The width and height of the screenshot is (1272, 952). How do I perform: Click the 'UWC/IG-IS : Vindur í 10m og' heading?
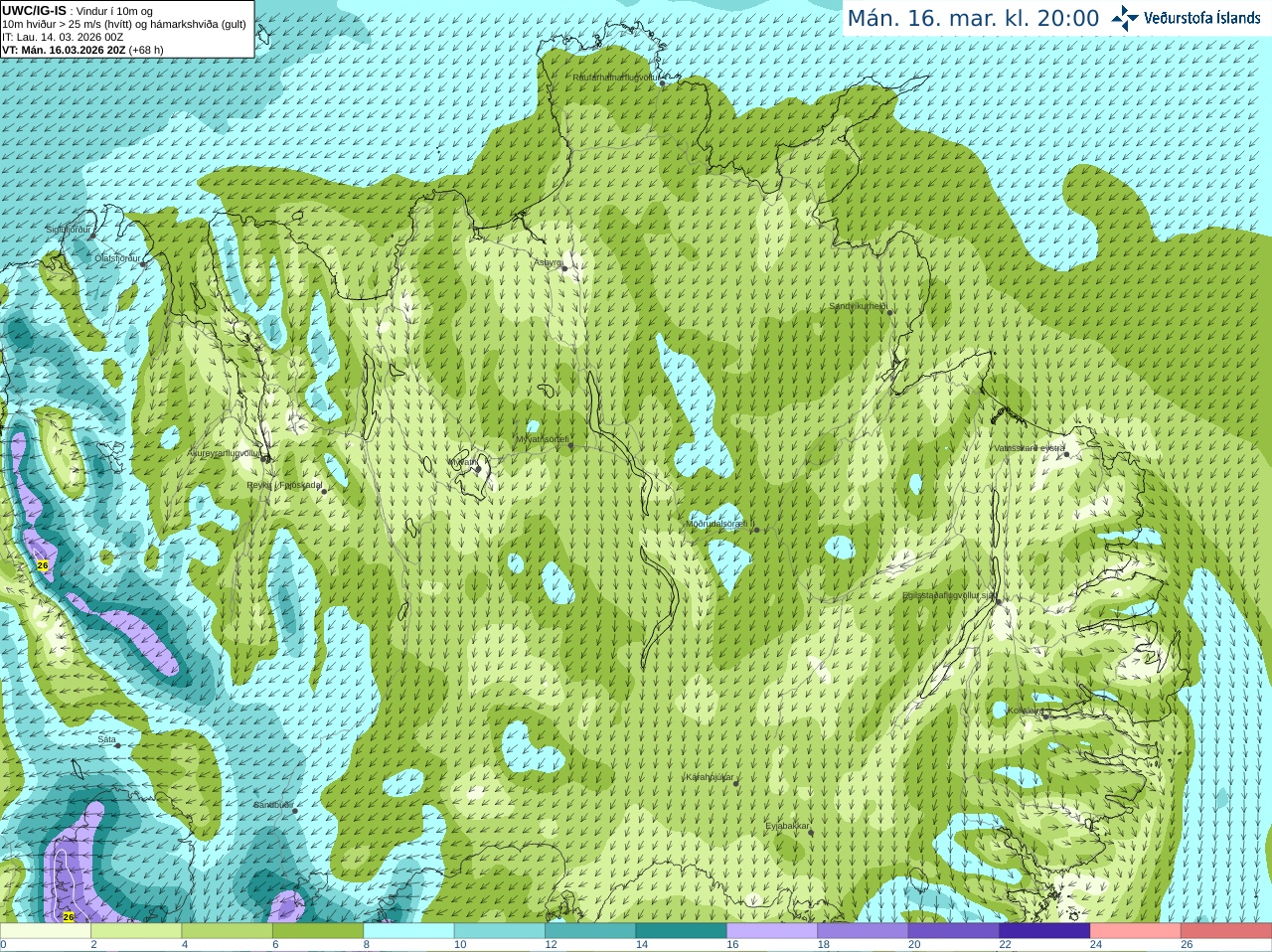(x=78, y=11)
